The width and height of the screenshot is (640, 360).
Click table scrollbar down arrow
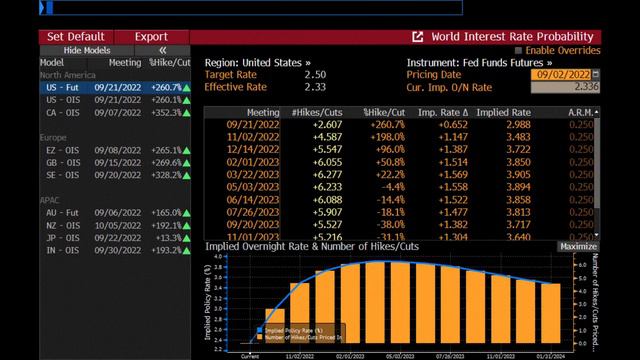597,236
